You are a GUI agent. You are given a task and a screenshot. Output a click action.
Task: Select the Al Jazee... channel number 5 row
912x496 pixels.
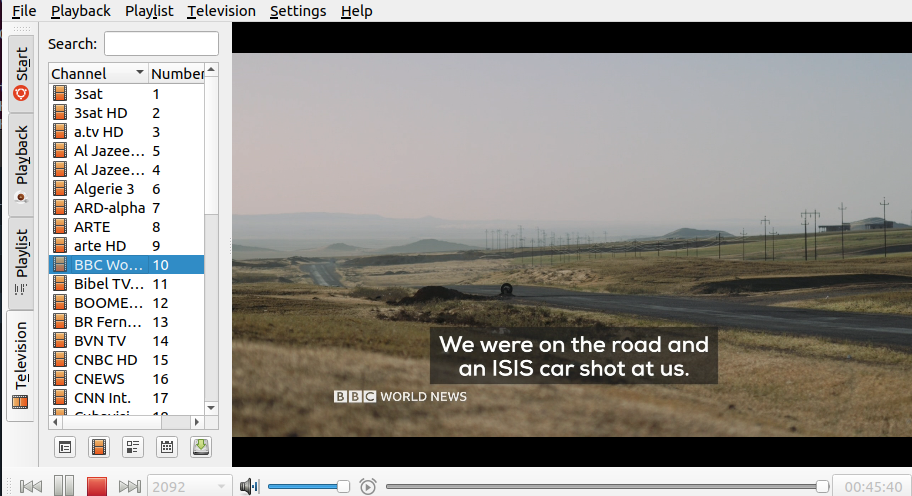point(126,151)
